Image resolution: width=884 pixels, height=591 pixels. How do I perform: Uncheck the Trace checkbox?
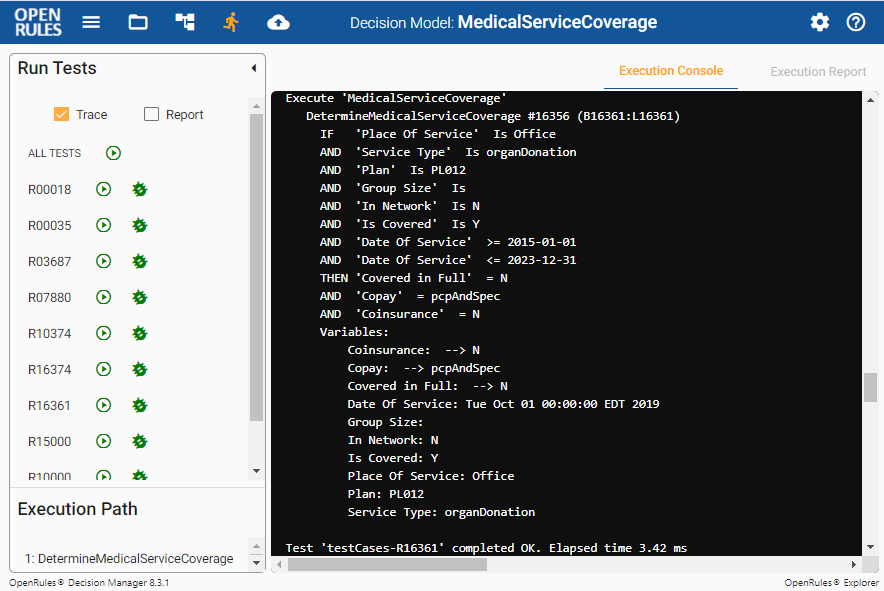61,114
